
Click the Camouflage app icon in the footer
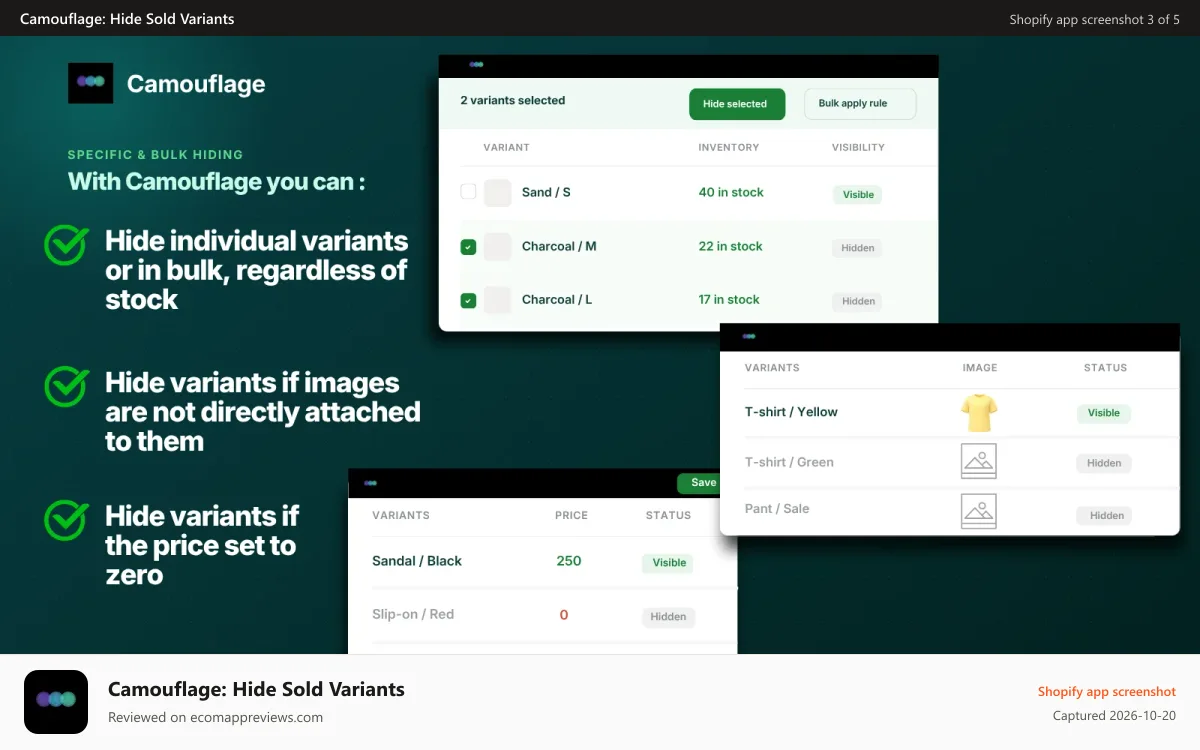pos(56,702)
